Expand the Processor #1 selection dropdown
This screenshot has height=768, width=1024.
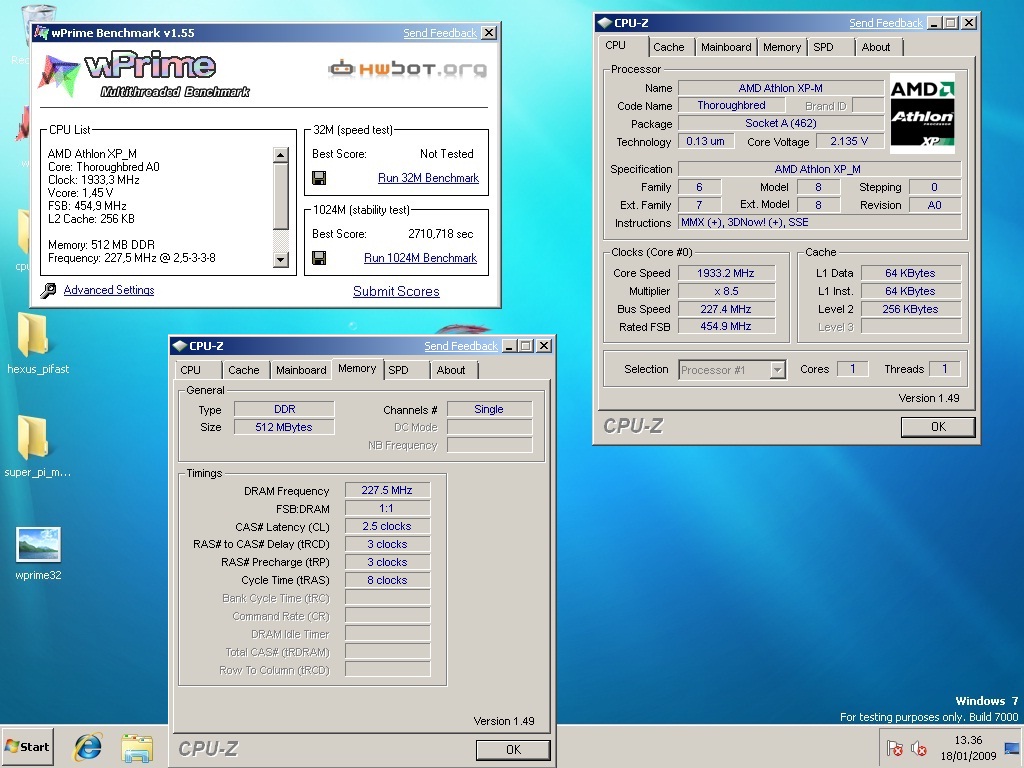click(x=776, y=370)
